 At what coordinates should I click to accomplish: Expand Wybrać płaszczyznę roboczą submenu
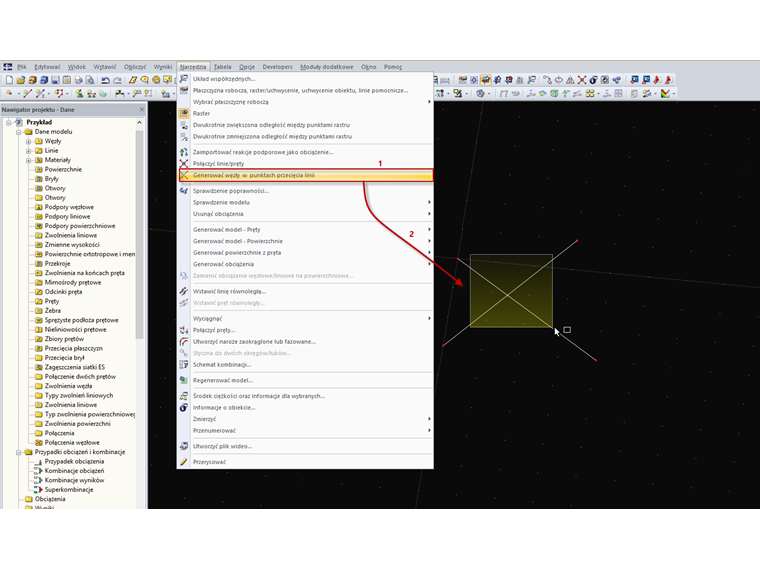306,102
